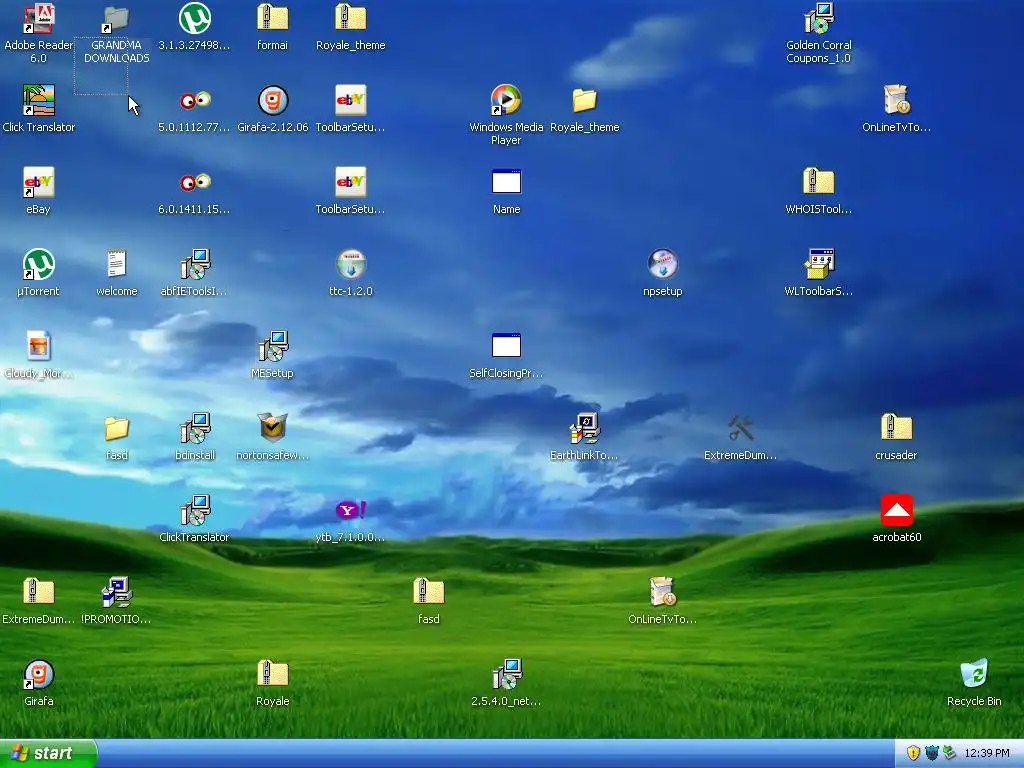Click the Safely Remove Hardware tray icon
This screenshot has height=768, width=1024.
point(949,753)
